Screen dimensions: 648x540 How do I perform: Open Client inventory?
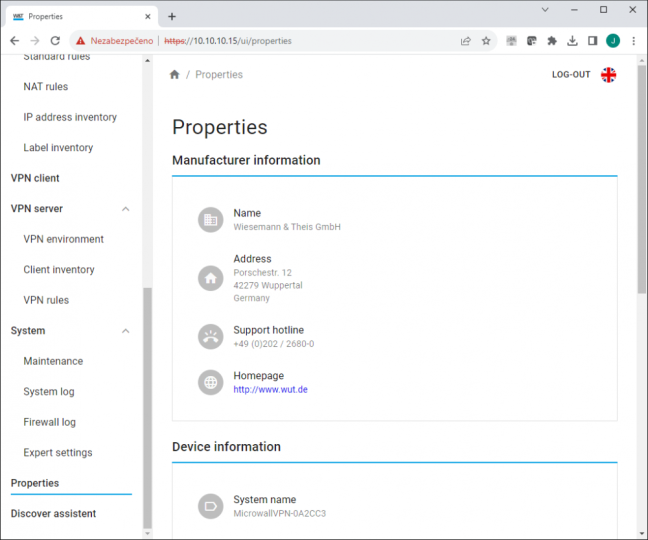click(x=59, y=269)
